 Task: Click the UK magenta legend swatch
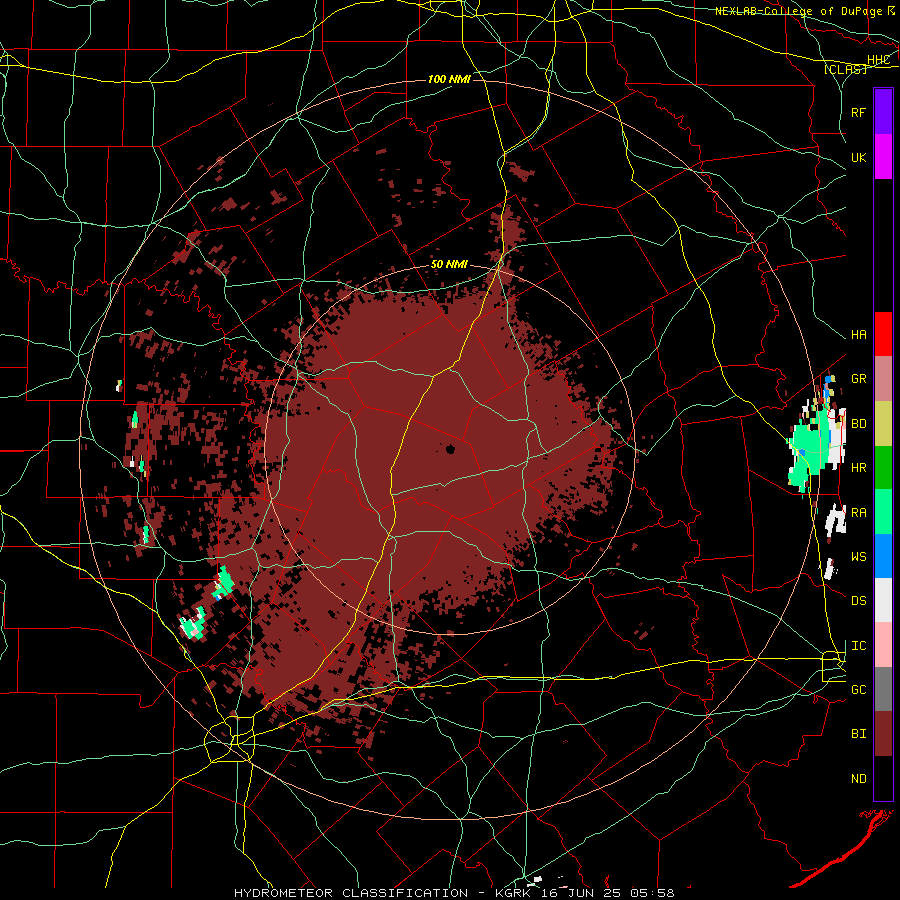(883, 157)
